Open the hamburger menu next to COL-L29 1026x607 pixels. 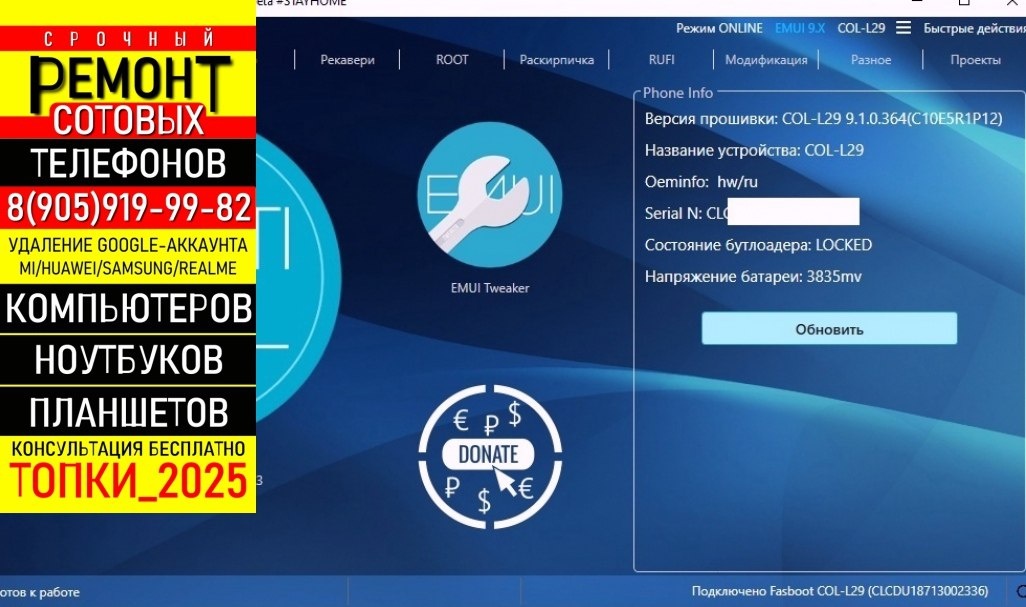[x=903, y=28]
